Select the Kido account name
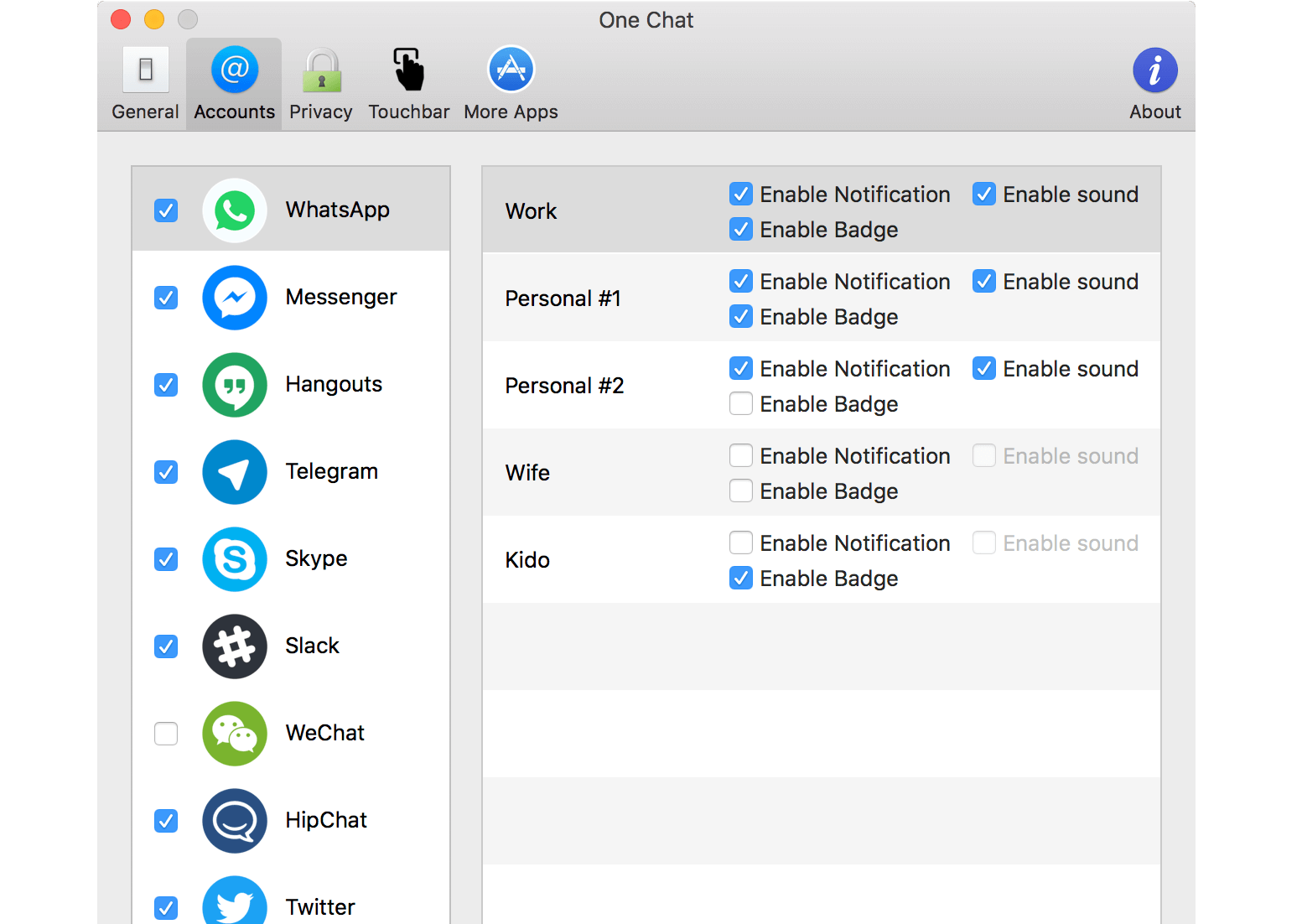Image resolution: width=1302 pixels, height=924 pixels. pyautogui.click(x=528, y=560)
